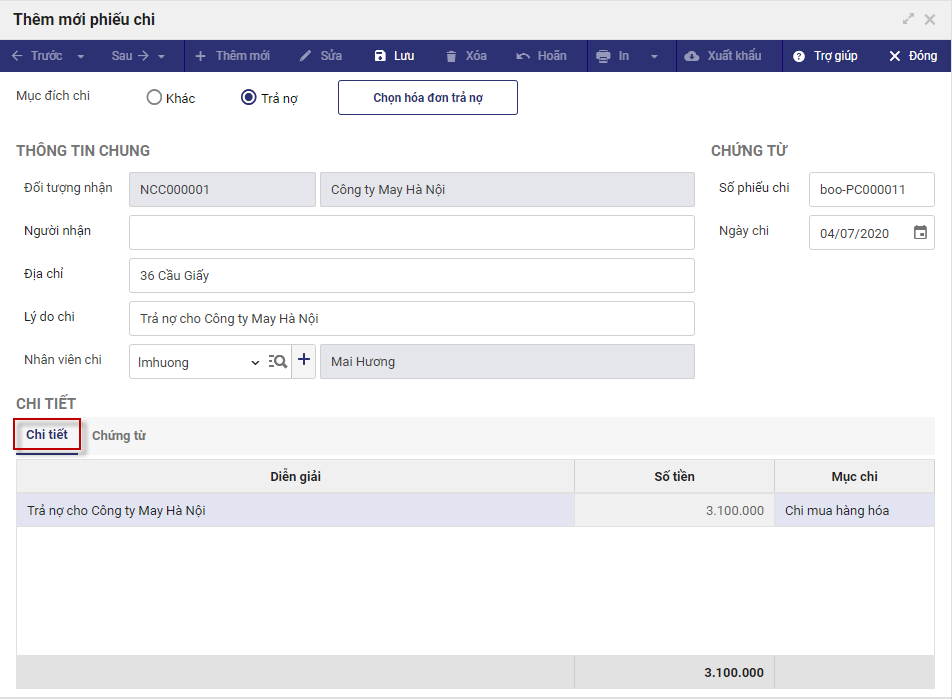The height and width of the screenshot is (699, 952).
Task: Expand the In print options caret
Action: tap(654, 56)
